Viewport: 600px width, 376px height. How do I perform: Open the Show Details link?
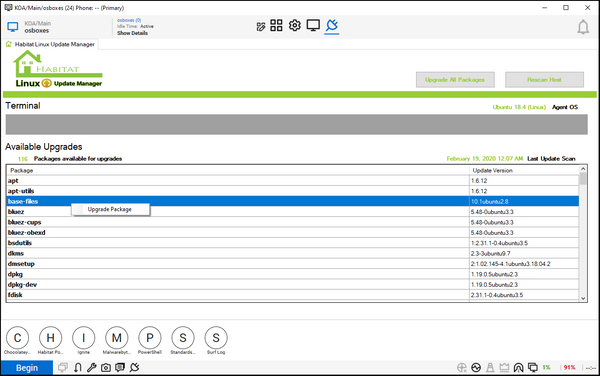click(132, 33)
